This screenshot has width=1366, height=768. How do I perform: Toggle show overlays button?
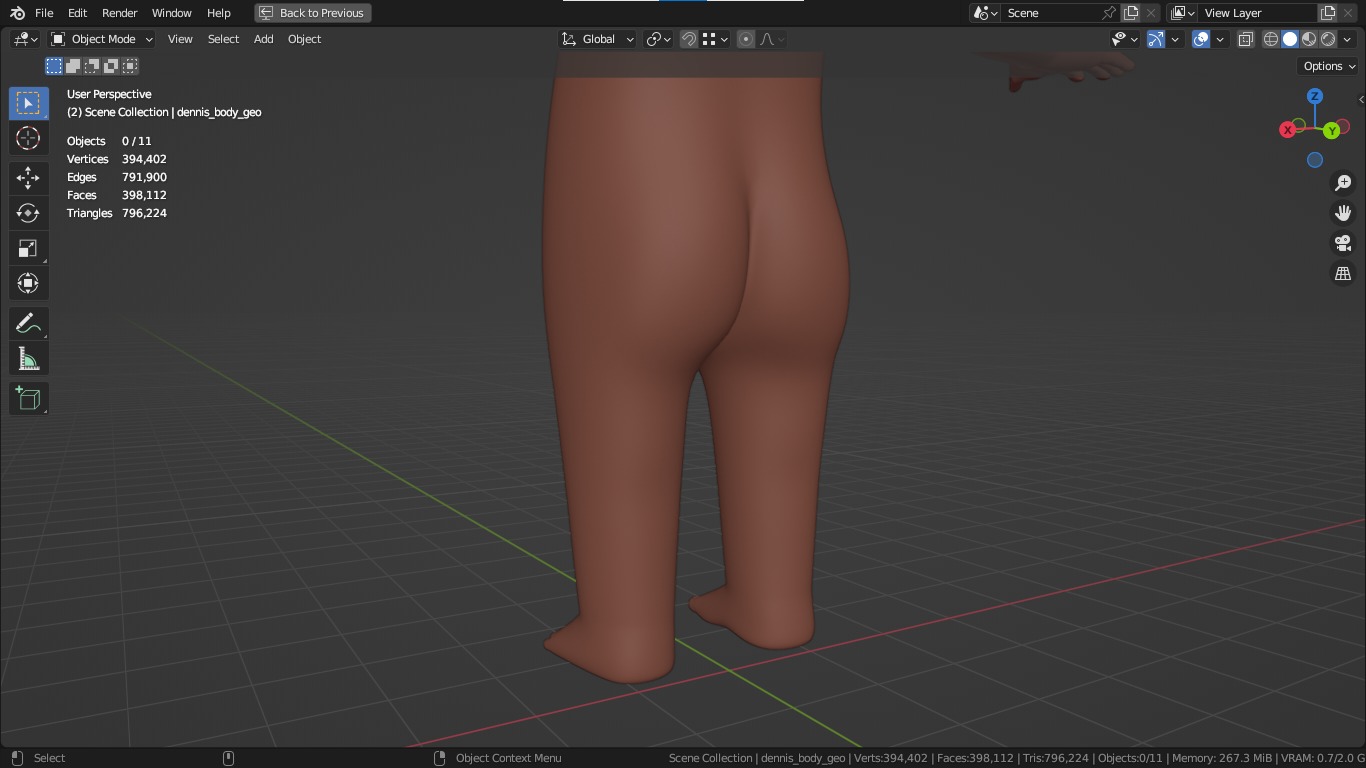[1201, 39]
